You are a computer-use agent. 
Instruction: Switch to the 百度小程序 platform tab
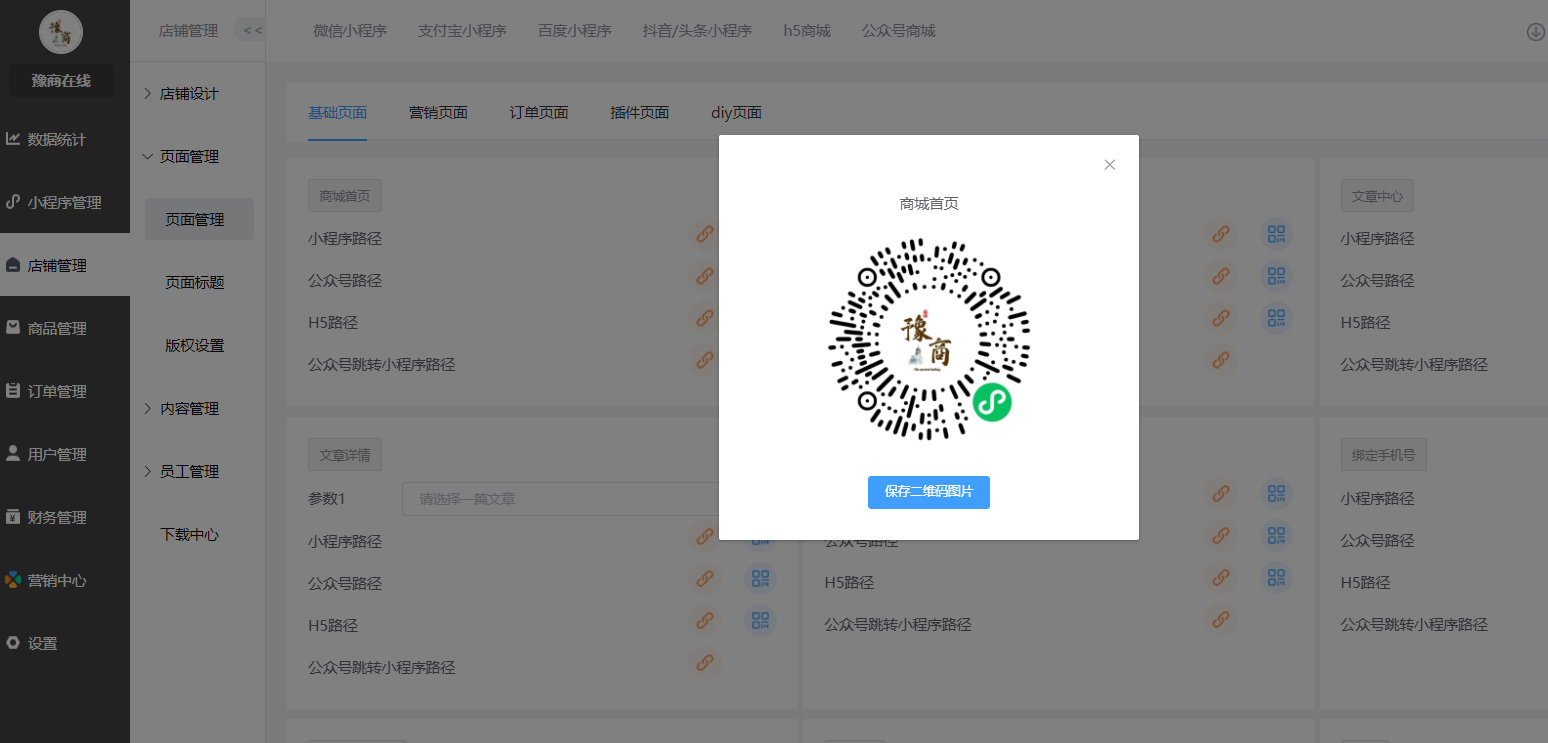(x=574, y=31)
